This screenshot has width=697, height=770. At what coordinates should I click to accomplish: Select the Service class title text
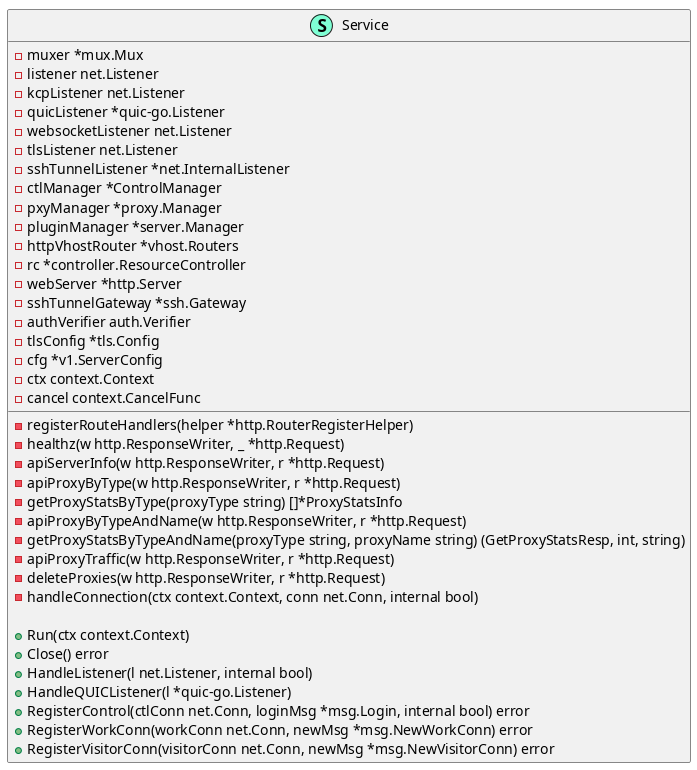point(365,25)
